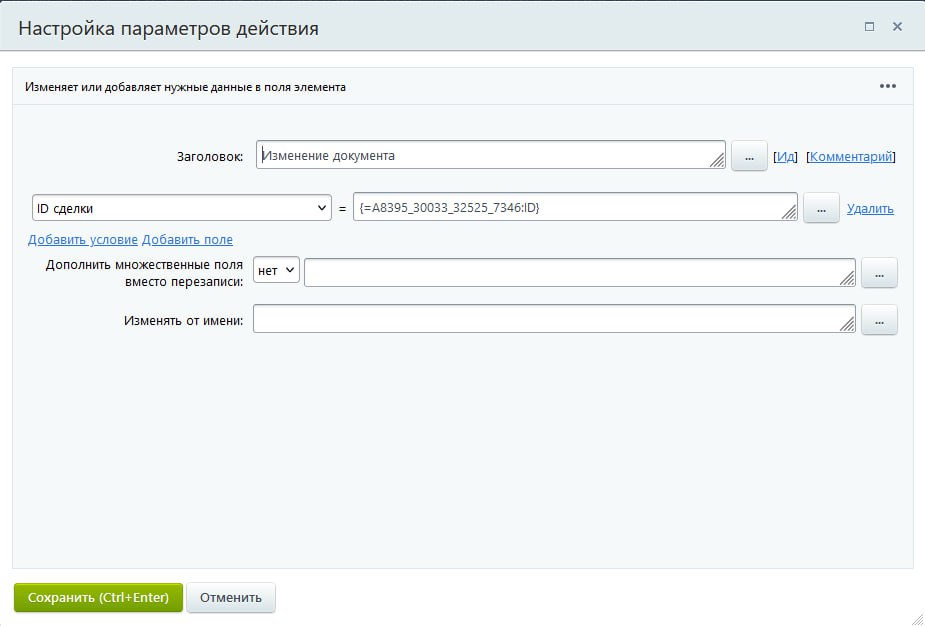Viewport: 925px width, 626px height.
Task: Close the action settings dialog
Action: pos(897,27)
